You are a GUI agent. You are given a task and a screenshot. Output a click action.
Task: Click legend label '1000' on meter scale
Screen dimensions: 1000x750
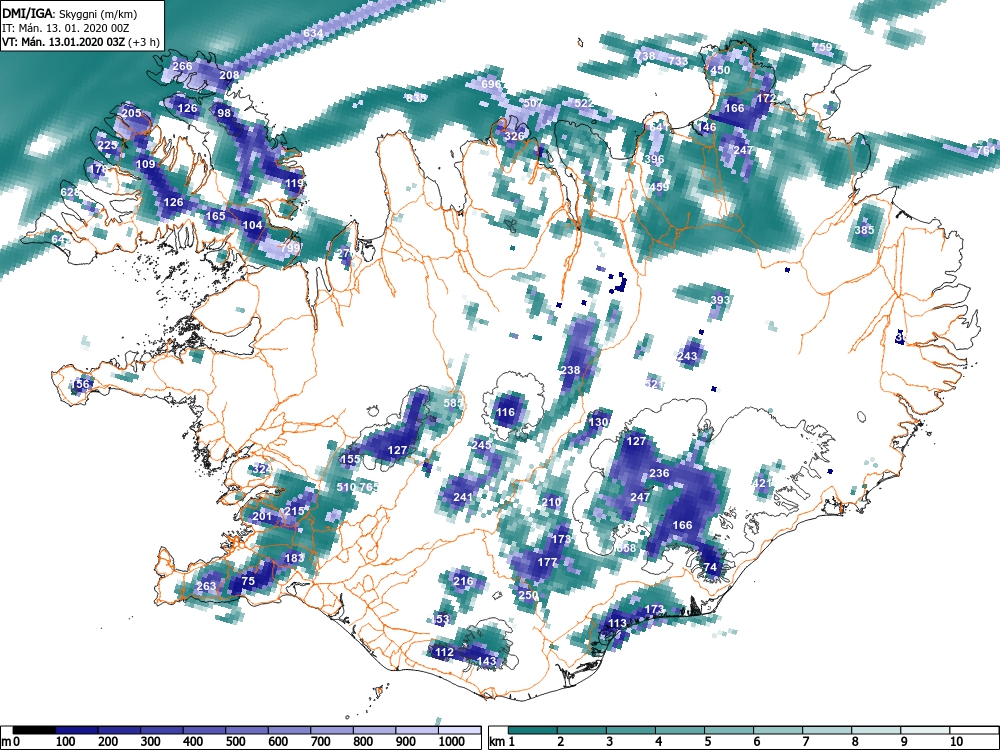click(452, 742)
